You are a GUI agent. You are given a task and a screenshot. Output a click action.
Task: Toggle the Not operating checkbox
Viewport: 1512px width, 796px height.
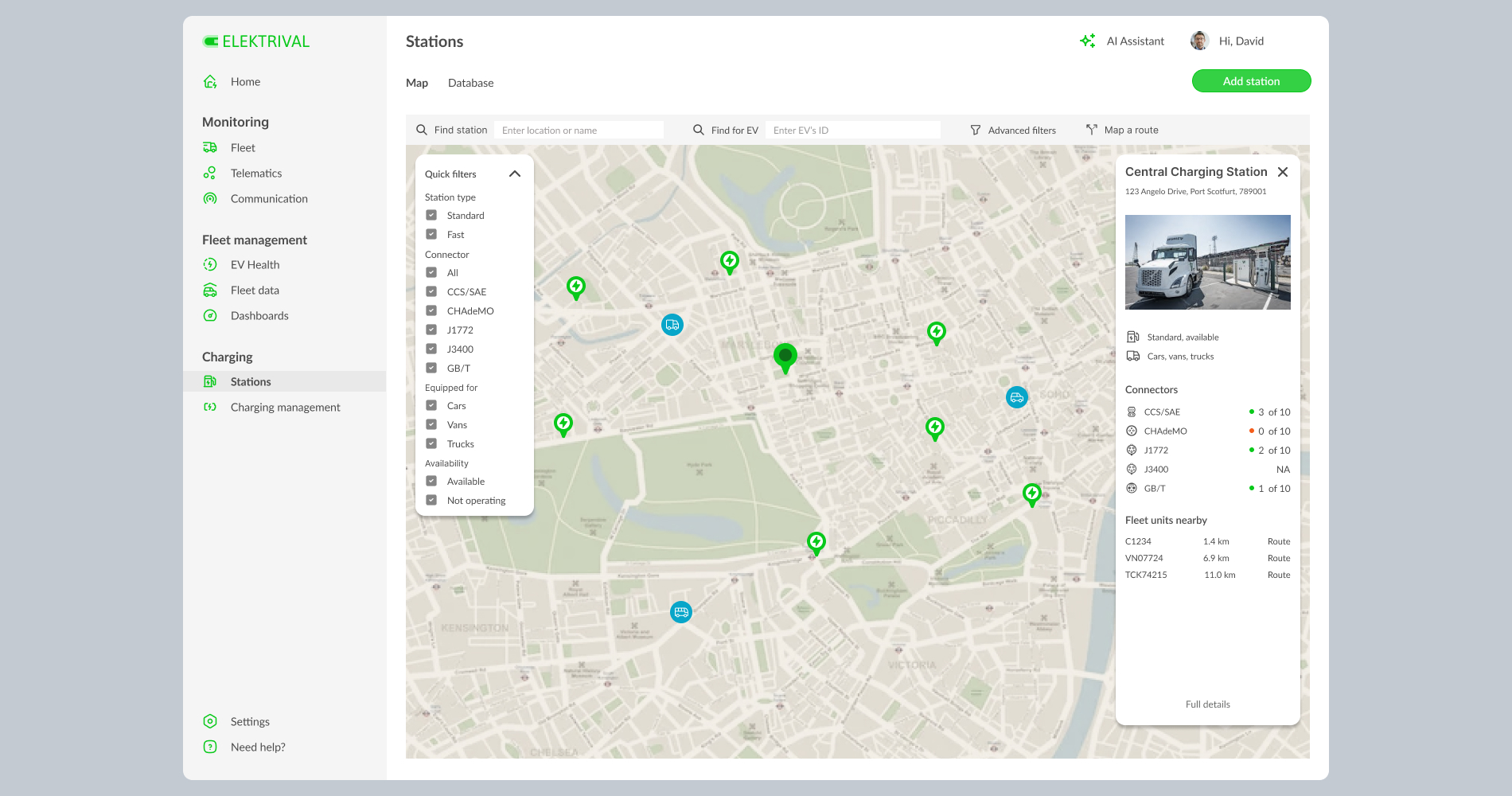431,500
